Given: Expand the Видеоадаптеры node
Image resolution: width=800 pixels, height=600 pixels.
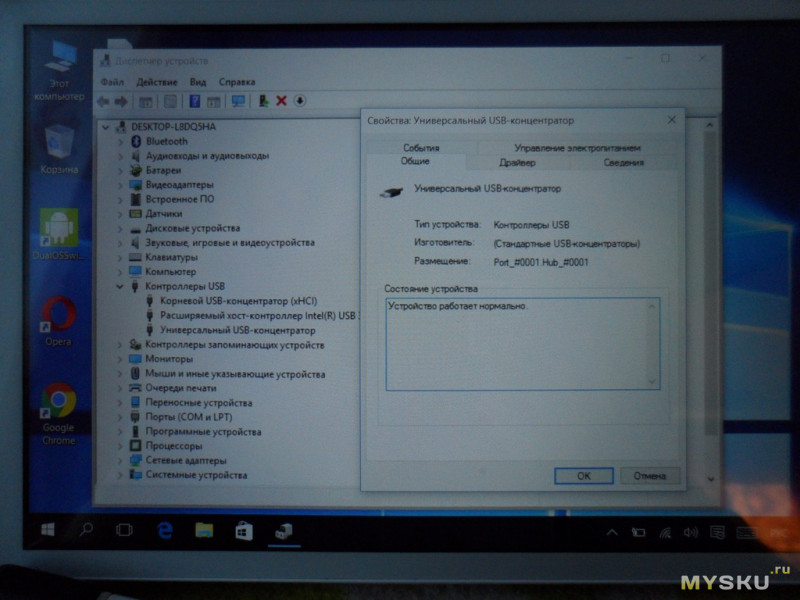Looking at the screenshot, I should 121,185.
